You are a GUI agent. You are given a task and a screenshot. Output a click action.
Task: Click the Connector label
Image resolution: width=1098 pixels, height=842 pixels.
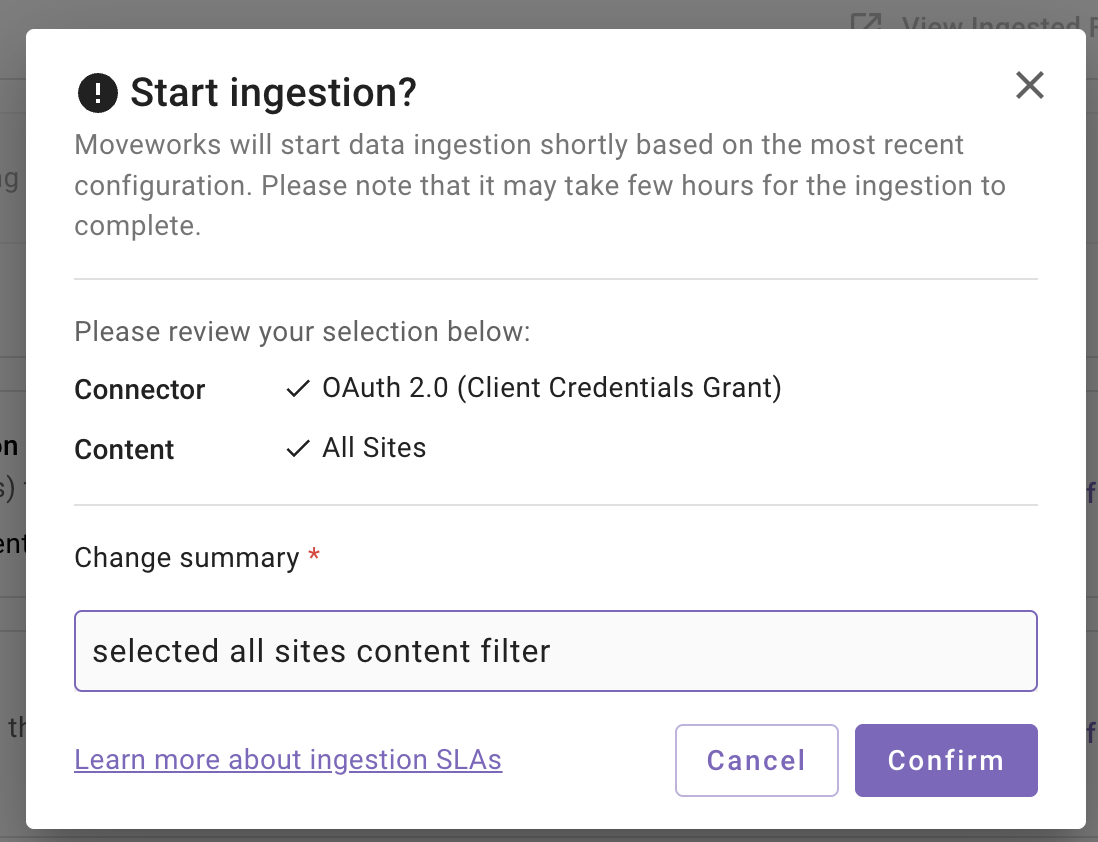pyautogui.click(x=140, y=390)
